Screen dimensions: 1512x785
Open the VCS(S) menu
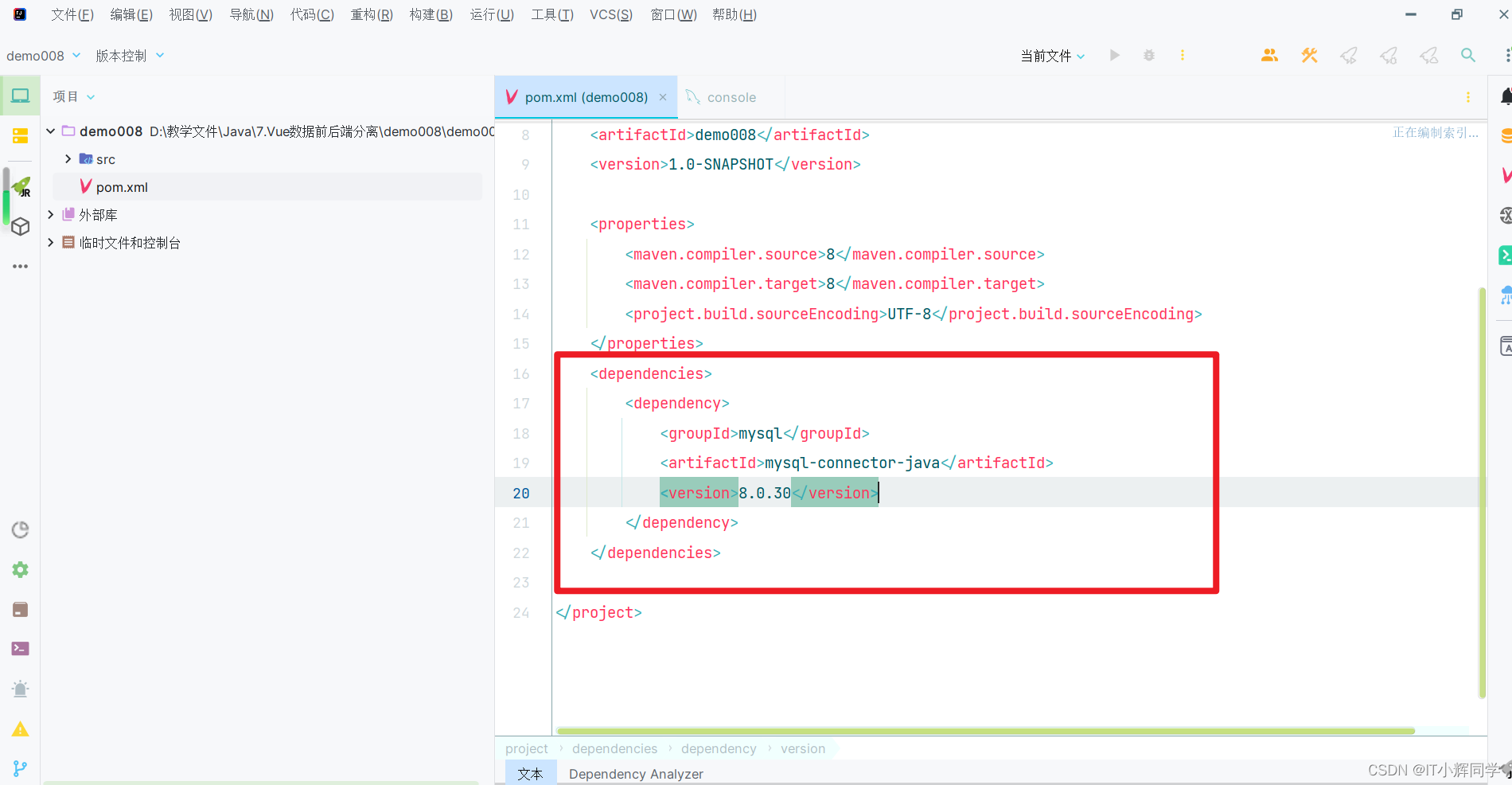(x=611, y=15)
